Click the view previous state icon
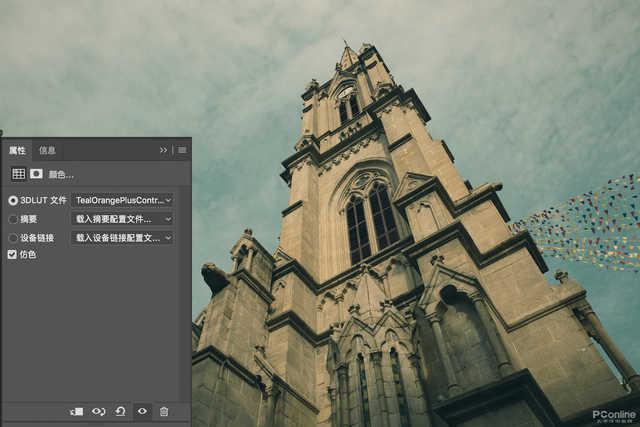 tap(98, 411)
